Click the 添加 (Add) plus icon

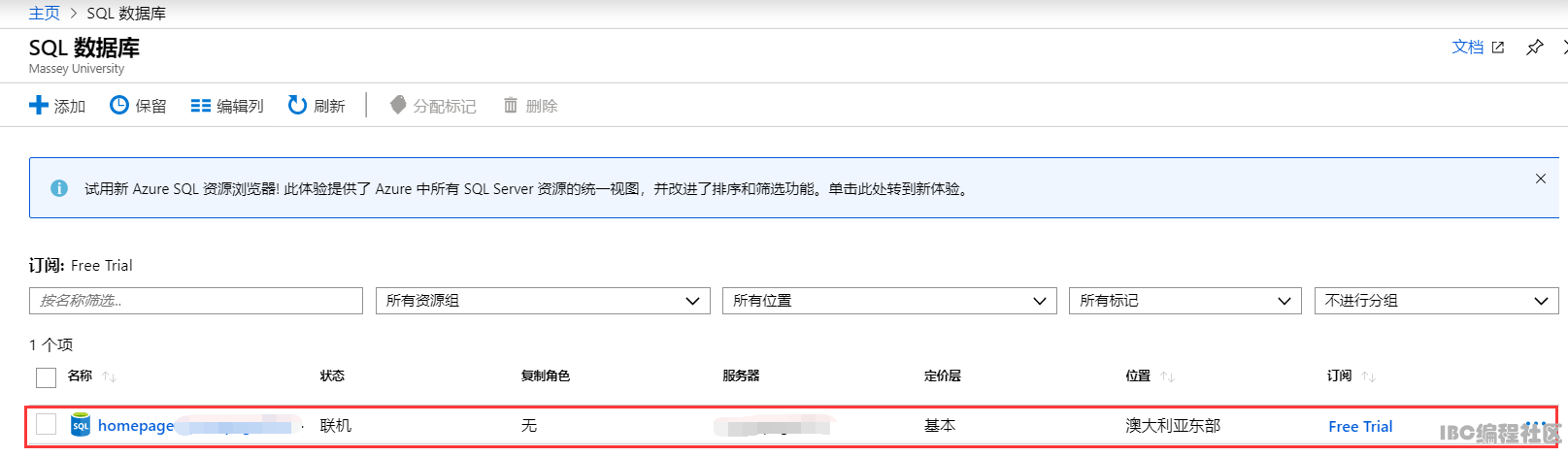point(39,105)
